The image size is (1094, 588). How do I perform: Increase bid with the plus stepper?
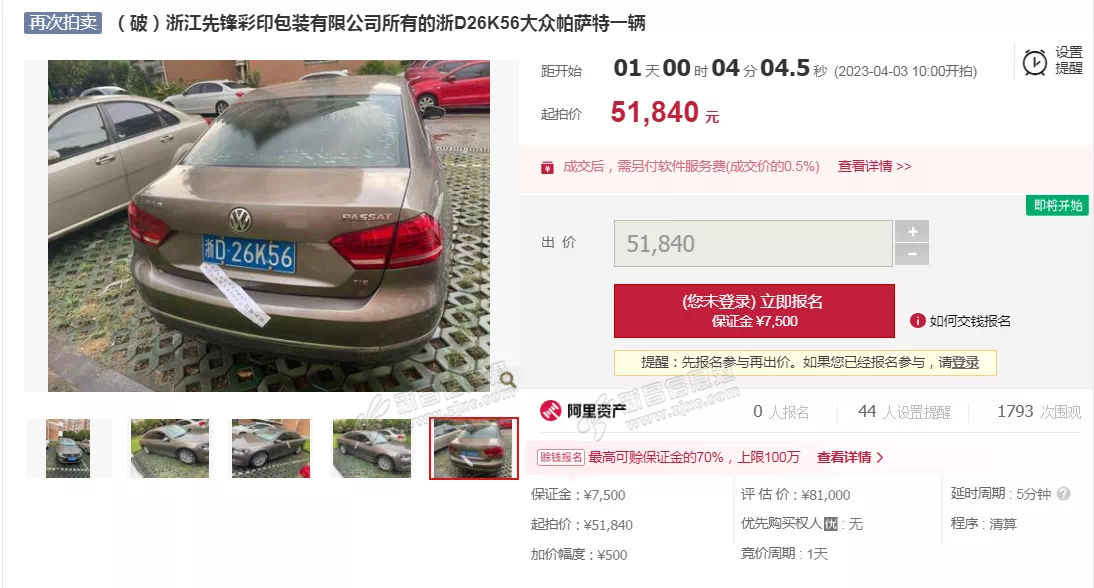(x=912, y=232)
